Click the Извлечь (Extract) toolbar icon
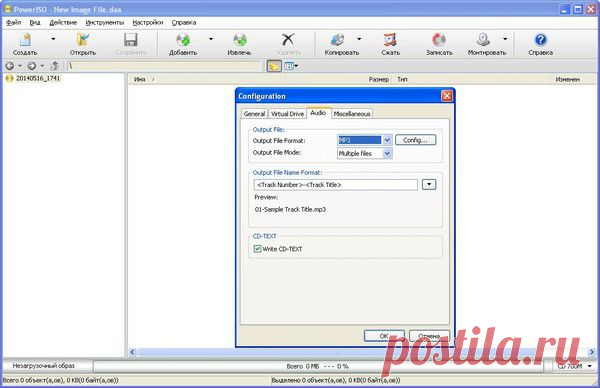 (x=240, y=44)
